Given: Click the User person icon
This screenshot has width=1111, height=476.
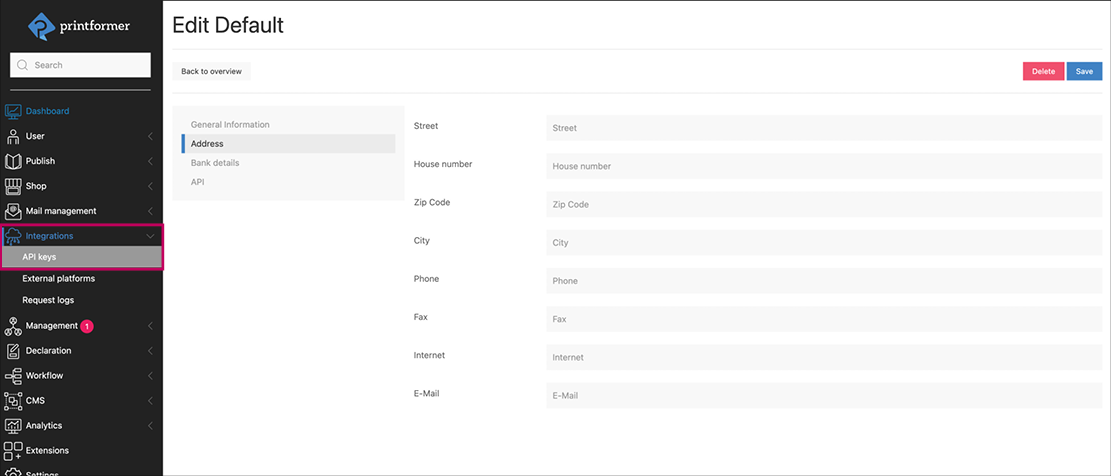Looking at the screenshot, I should (x=13, y=136).
